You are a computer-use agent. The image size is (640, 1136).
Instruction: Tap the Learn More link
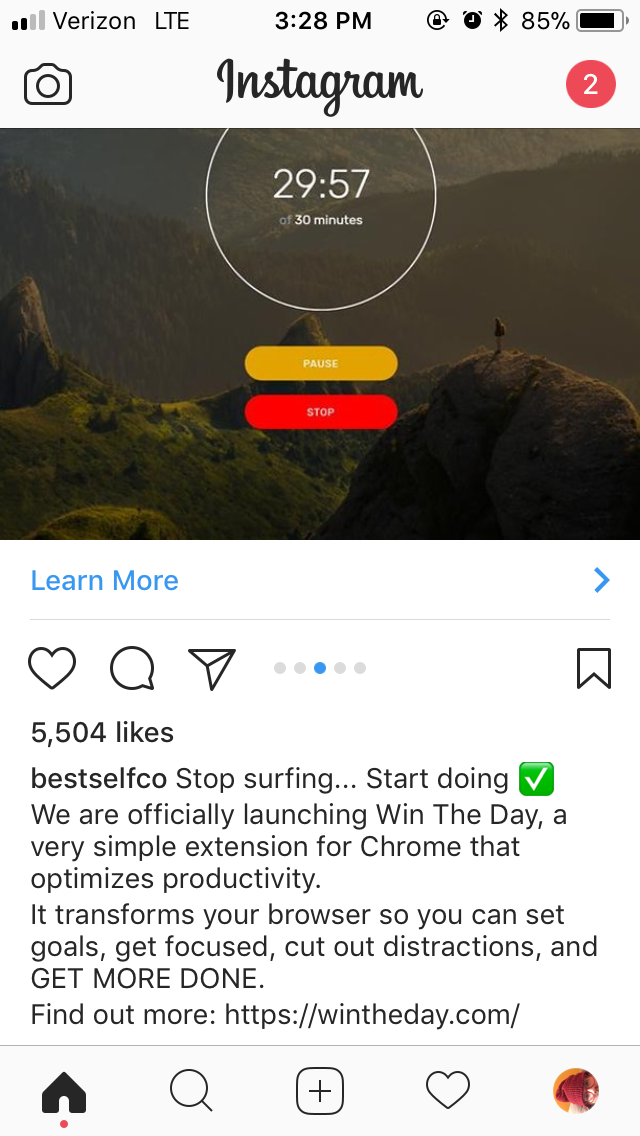pyautogui.click(x=104, y=580)
